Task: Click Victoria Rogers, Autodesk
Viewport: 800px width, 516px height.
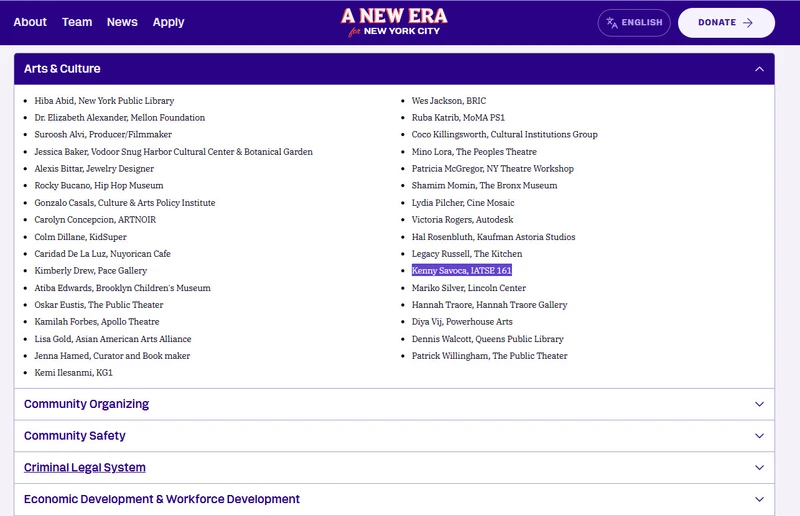Action: [462, 219]
